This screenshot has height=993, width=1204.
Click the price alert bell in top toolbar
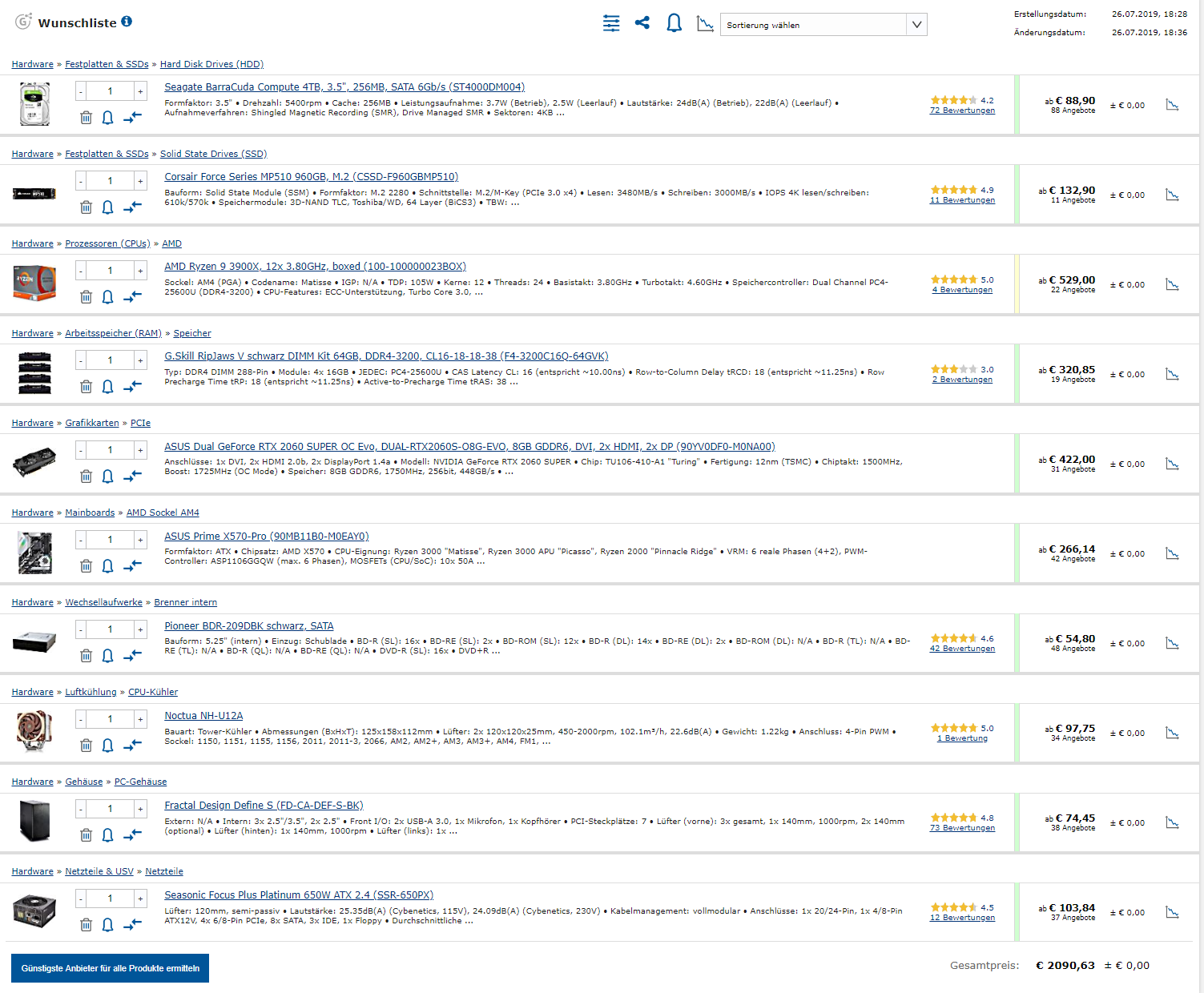pyautogui.click(x=674, y=23)
